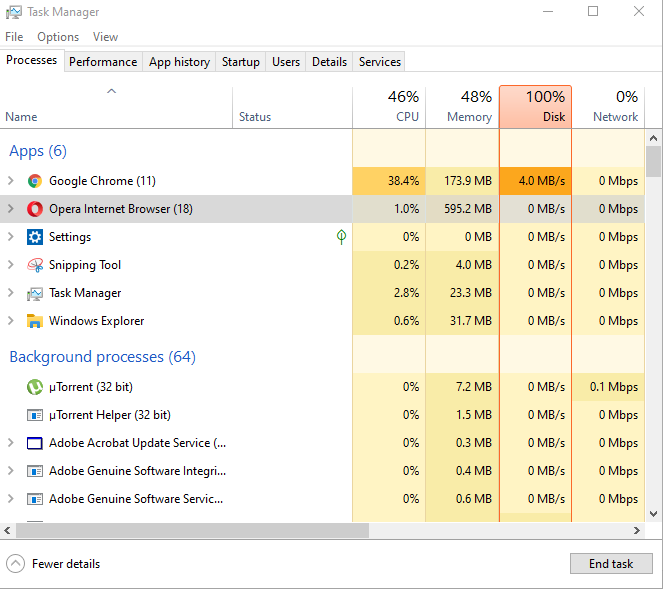Image resolution: width=663 pixels, height=589 pixels.
Task: Sort by the CPU column header
Action: [x=389, y=107]
